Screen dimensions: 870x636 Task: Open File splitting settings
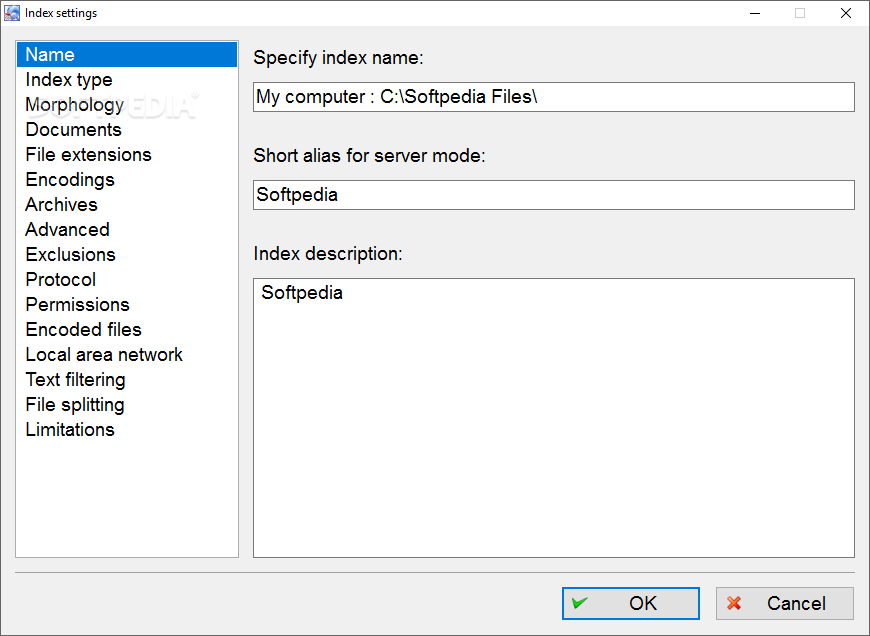[x=127, y=404]
